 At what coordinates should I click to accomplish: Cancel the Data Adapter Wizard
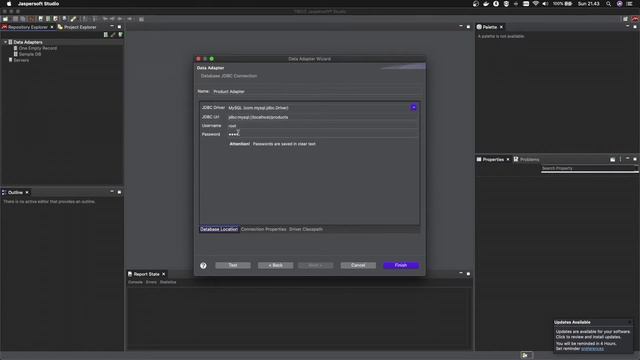coord(358,265)
